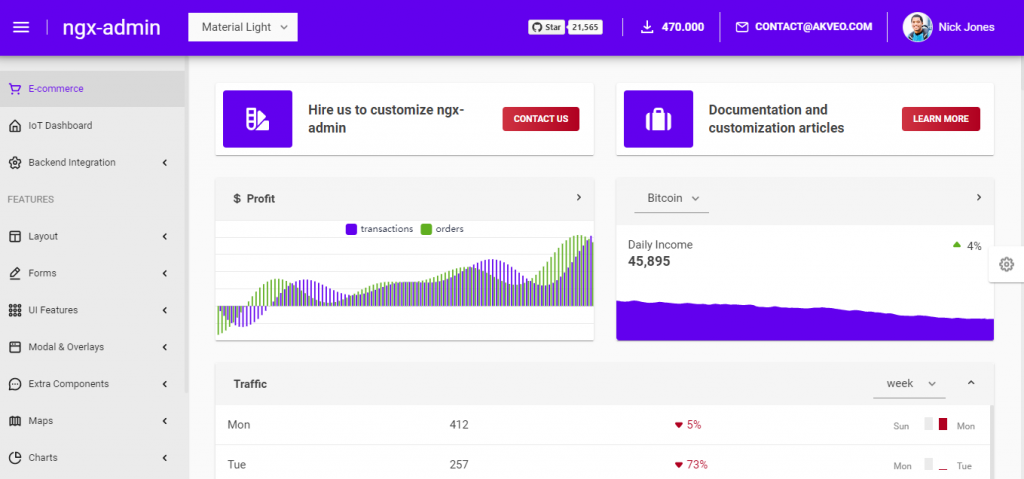Click the Modal & Overlays window icon

[14, 347]
